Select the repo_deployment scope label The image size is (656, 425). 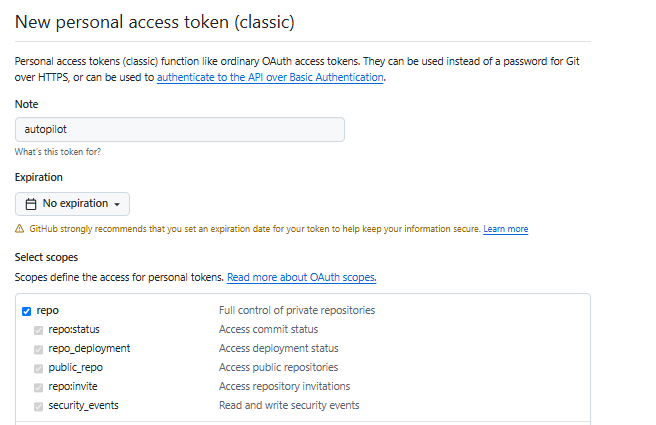[89, 349]
